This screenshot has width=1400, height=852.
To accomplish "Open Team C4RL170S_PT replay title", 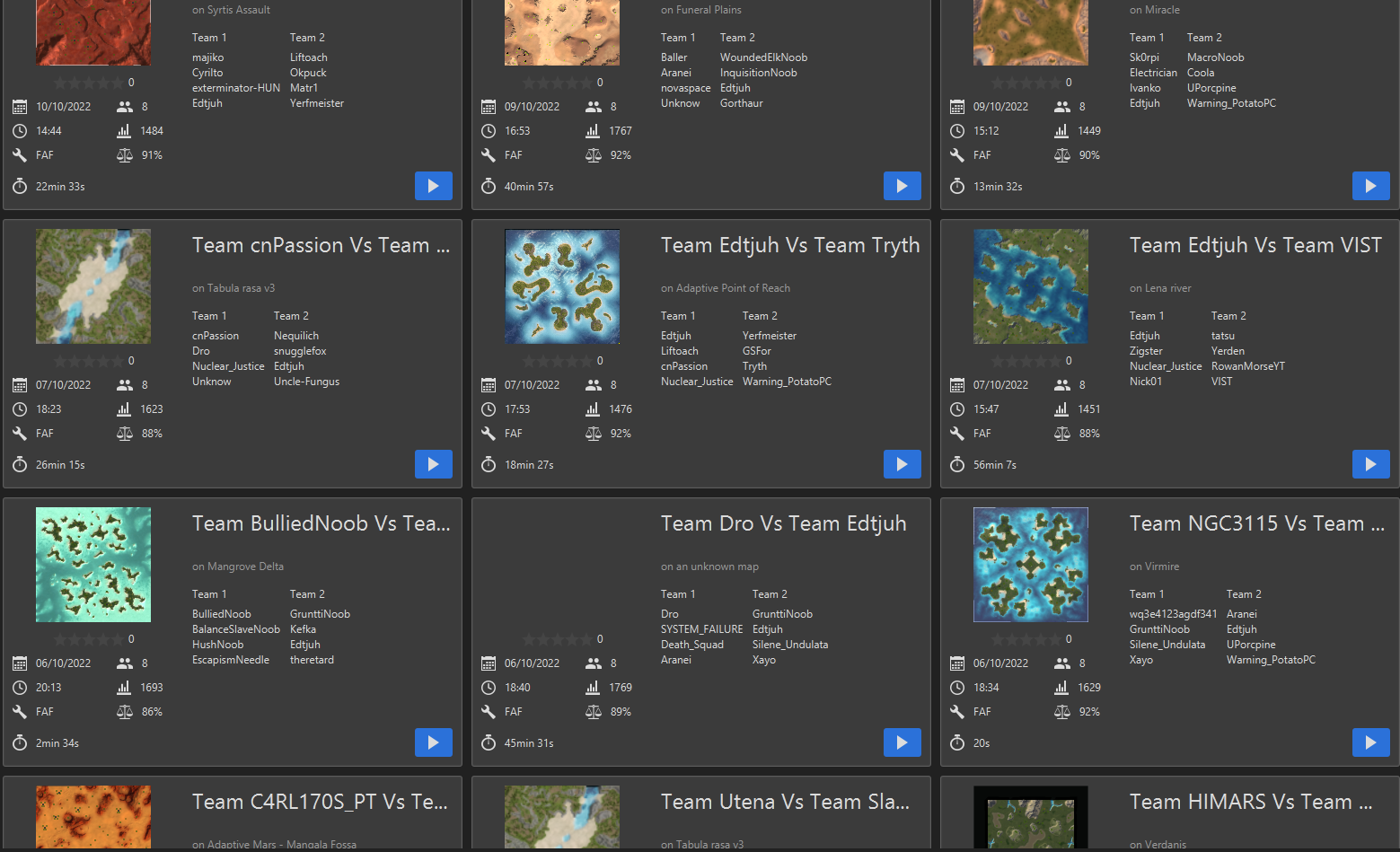I will tap(320, 802).
